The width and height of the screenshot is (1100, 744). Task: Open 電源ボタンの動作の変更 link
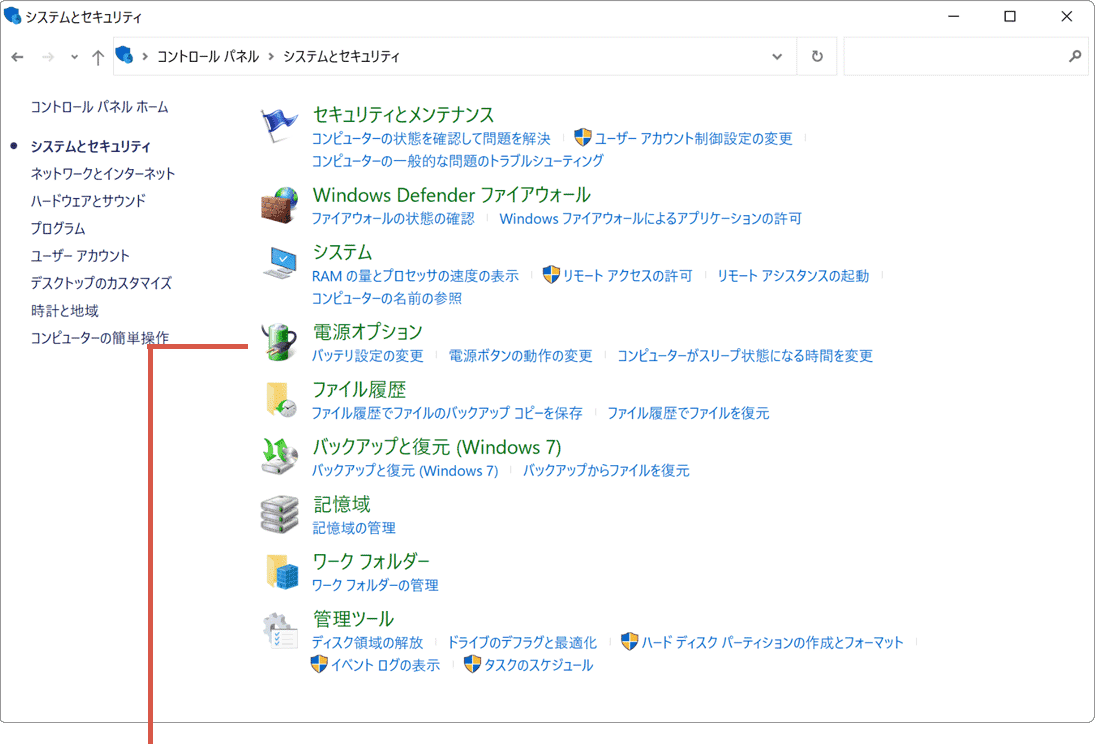520,355
